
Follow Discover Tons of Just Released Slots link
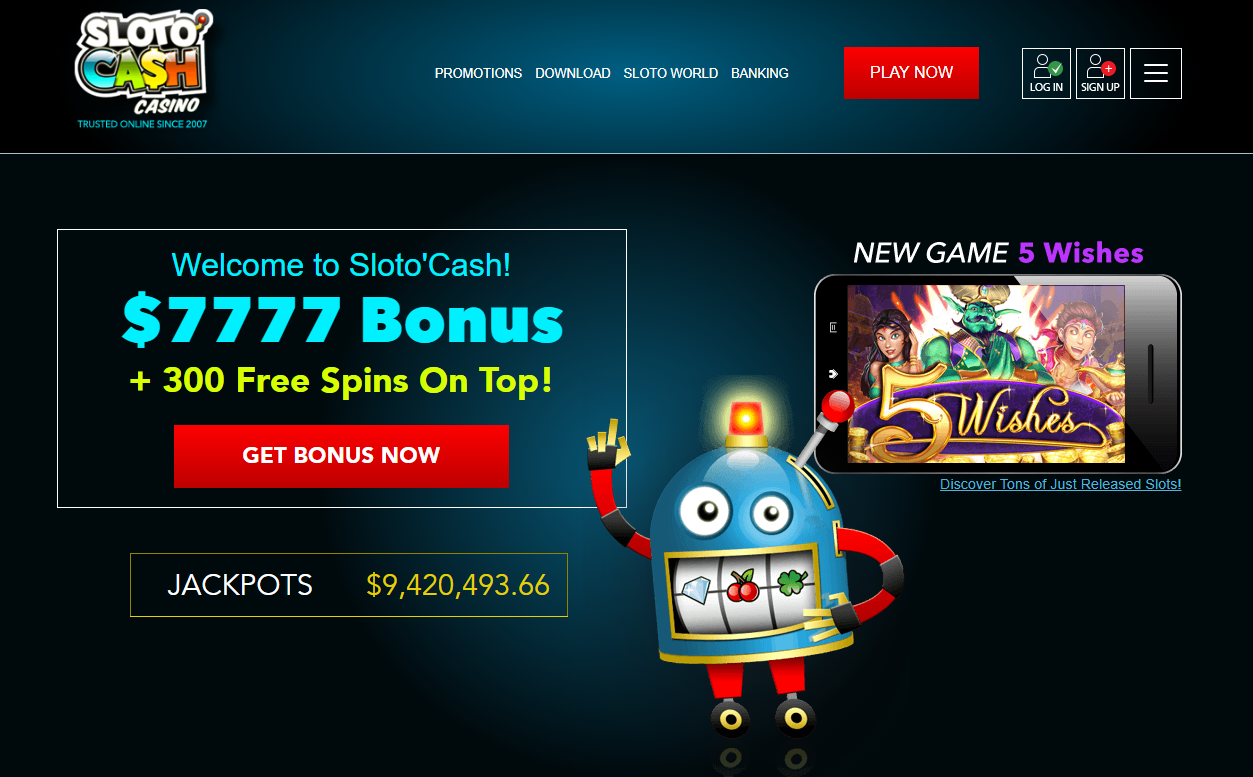tap(1061, 484)
